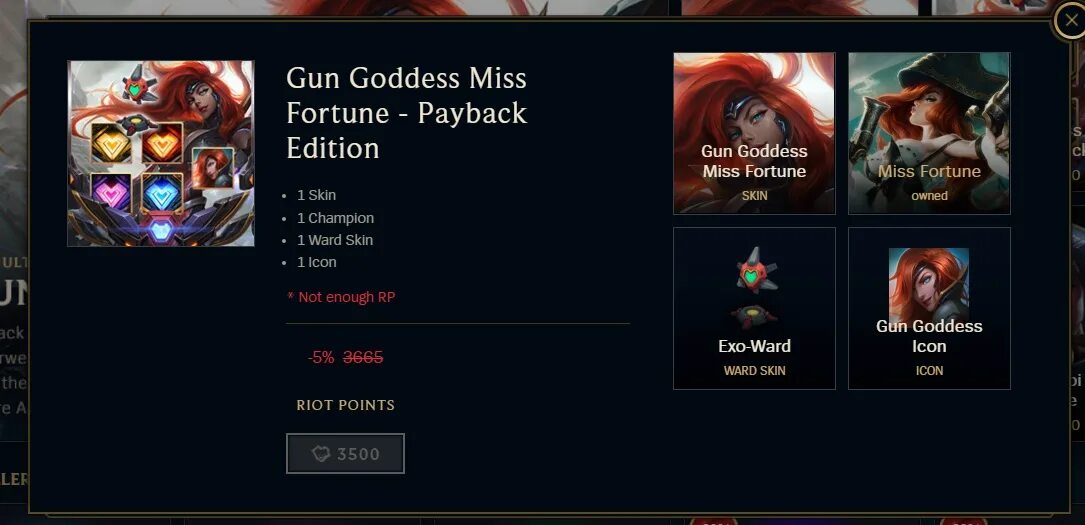This screenshot has height=525, width=1085.
Task: Select the Gun Goddess Miss Fortune skin tile
Action: pos(754,133)
